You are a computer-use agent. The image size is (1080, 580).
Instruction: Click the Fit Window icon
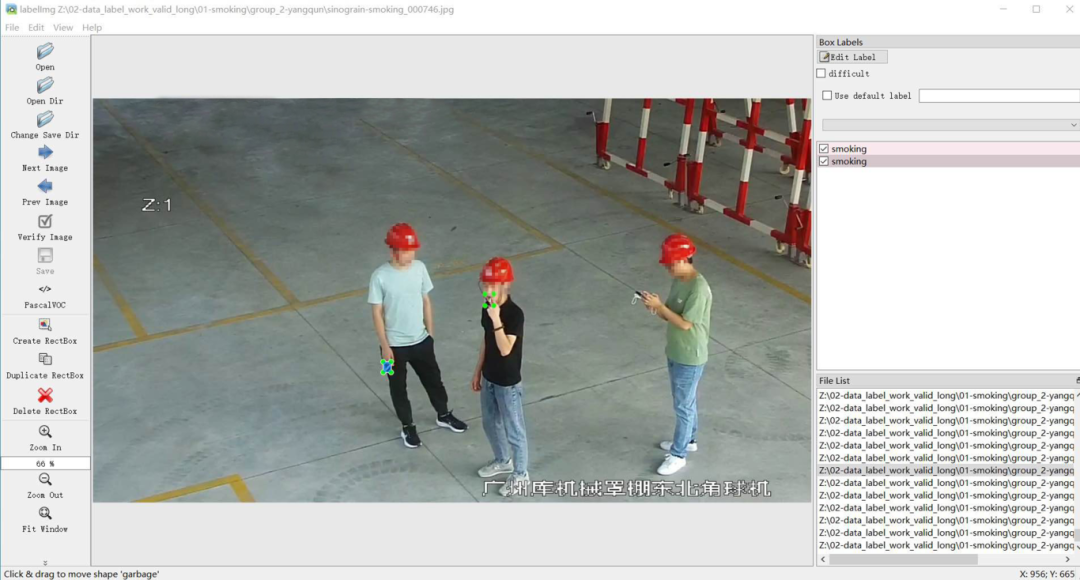pyautogui.click(x=45, y=513)
